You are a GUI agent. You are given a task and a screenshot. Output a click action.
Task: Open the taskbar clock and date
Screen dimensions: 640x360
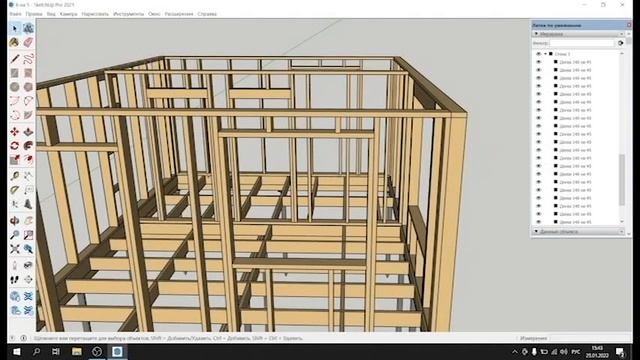pos(597,352)
